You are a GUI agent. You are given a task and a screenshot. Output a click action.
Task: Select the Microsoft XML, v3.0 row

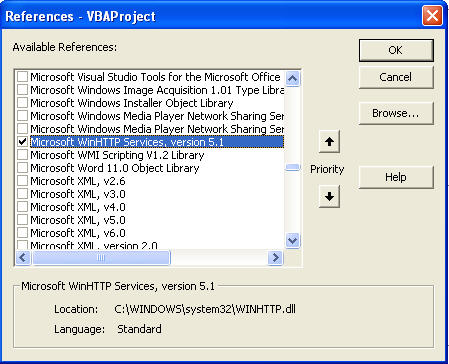click(78, 194)
